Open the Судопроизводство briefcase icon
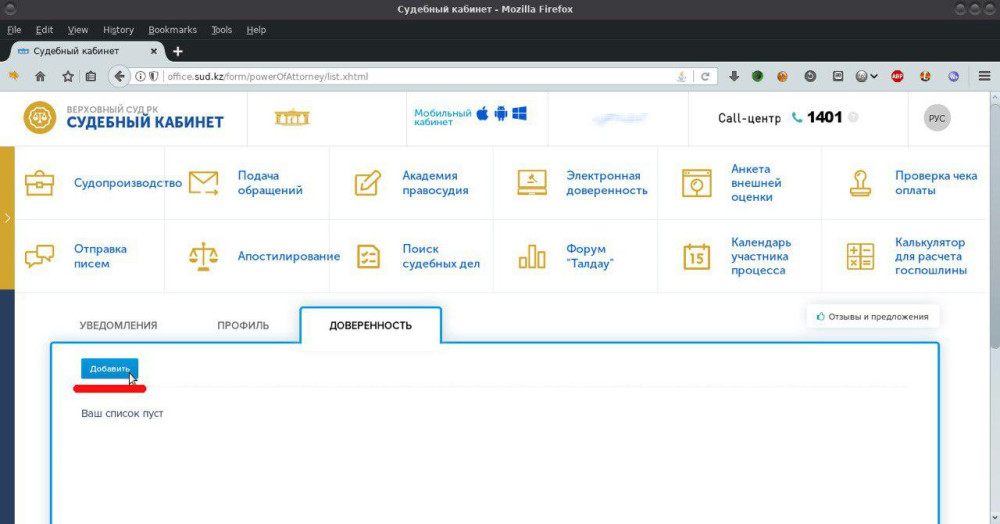Image resolution: width=1000 pixels, height=524 pixels. coord(40,184)
